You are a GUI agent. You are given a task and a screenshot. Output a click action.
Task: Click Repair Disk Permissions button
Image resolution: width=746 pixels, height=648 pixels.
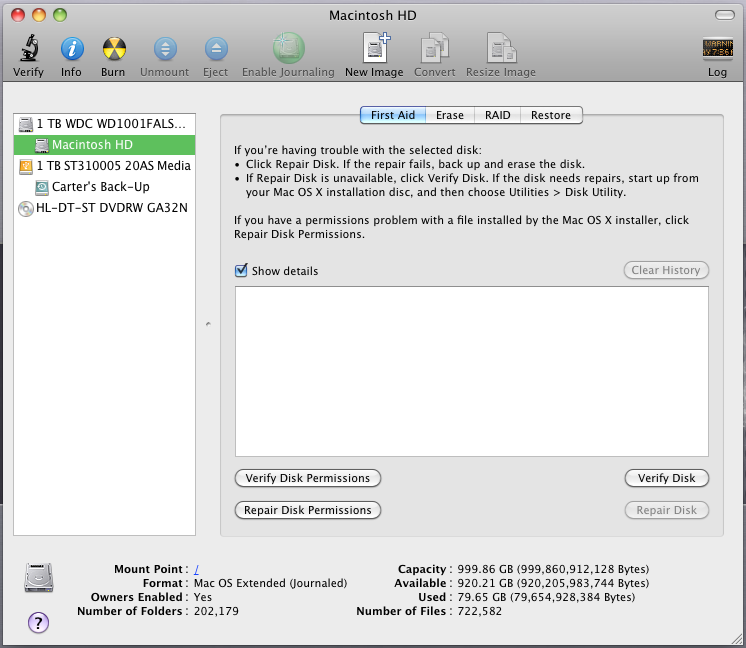(x=308, y=510)
